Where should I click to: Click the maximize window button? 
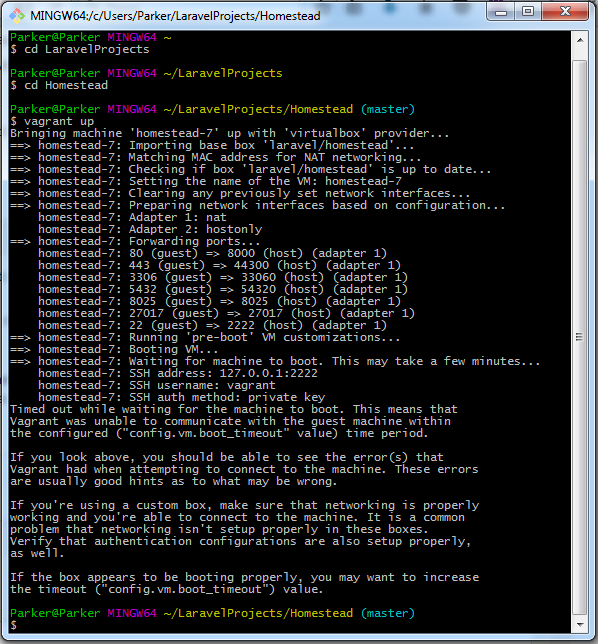[x=528, y=12]
